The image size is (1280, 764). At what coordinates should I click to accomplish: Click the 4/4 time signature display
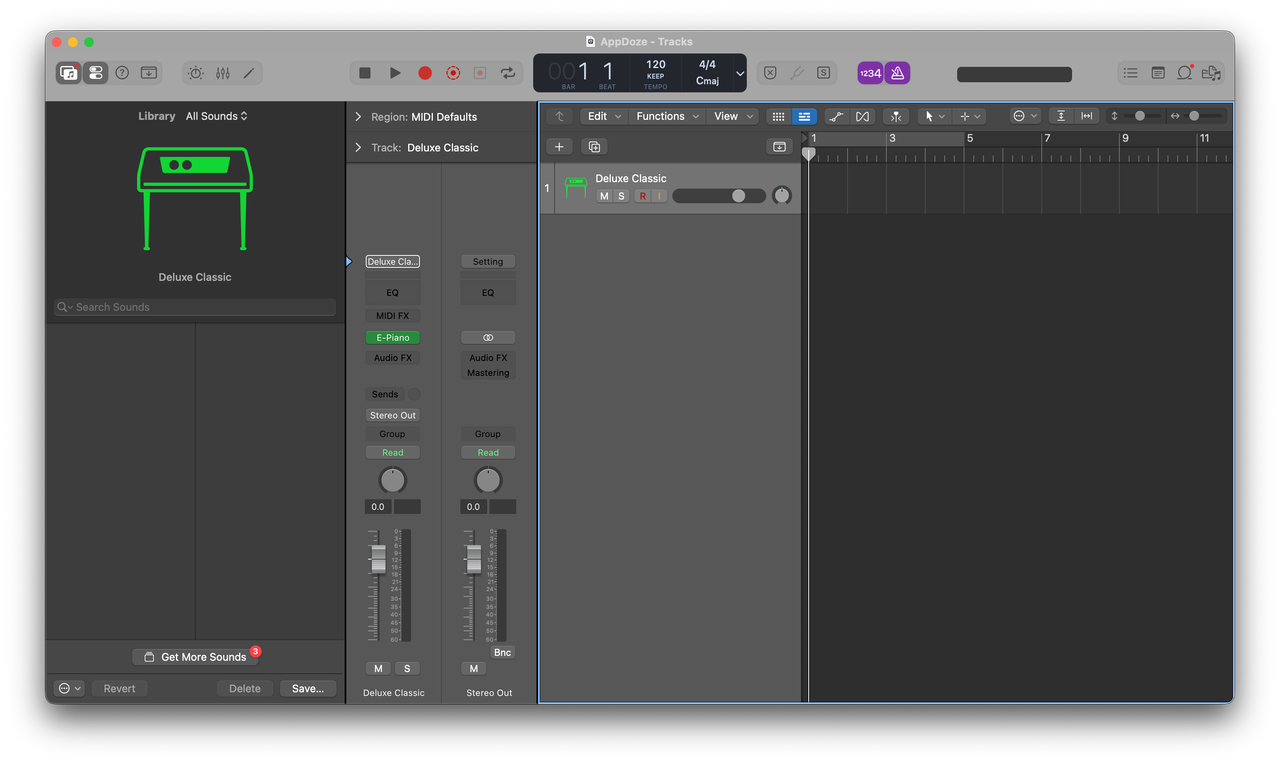pos(707,64)
